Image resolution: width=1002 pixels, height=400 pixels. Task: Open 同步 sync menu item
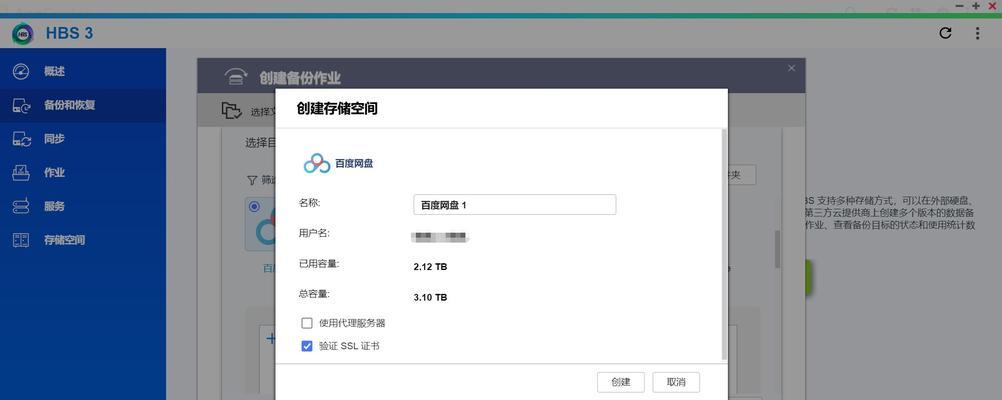coord(54,139)
